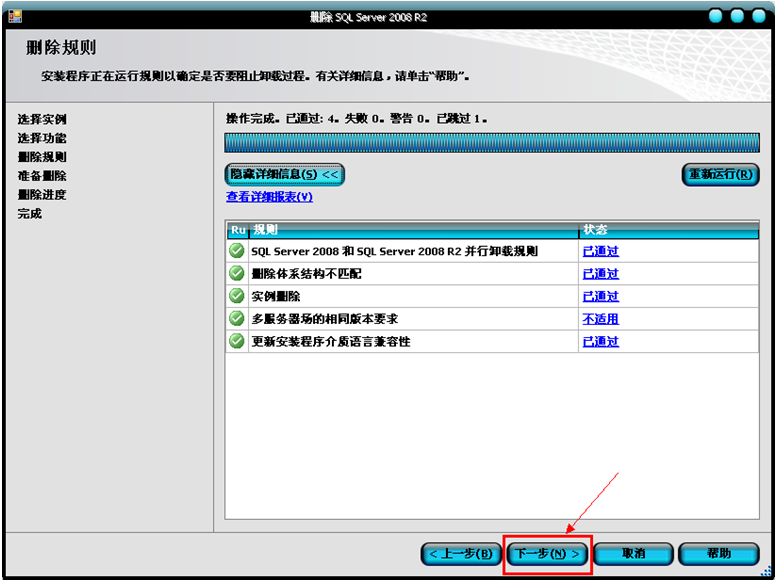Image resolution: width=779 pixels, height=581 pixels.
Task: Click the 操作完成 status summary text
Action: [356, 119]
